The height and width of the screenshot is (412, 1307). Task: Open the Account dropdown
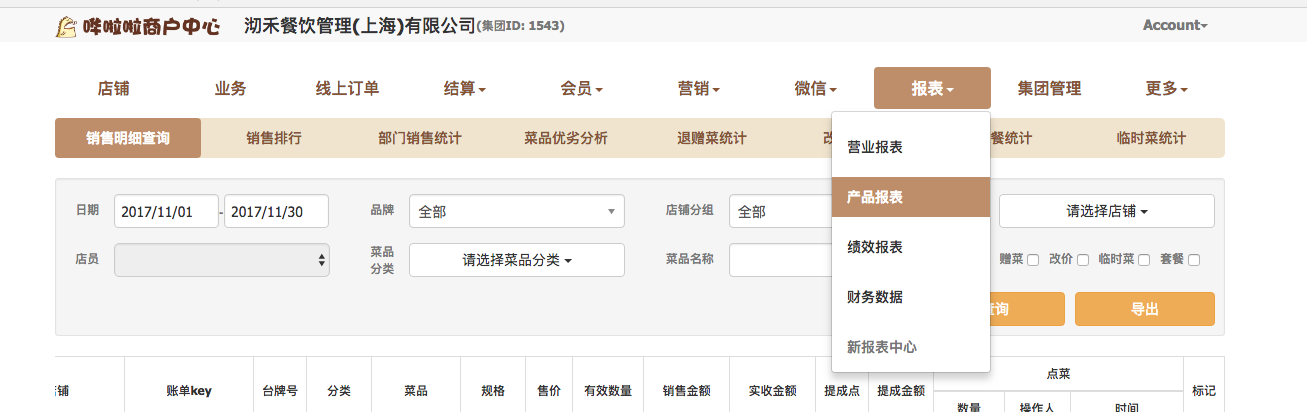point(1174,25)
